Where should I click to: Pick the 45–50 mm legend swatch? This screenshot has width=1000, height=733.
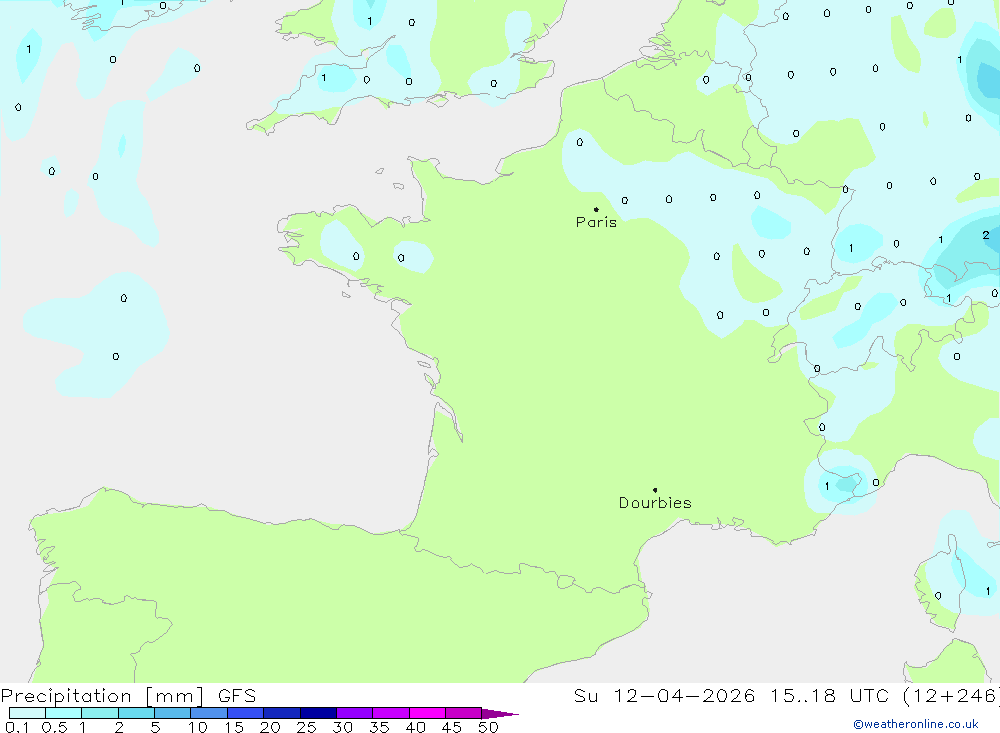coord(464,713)
